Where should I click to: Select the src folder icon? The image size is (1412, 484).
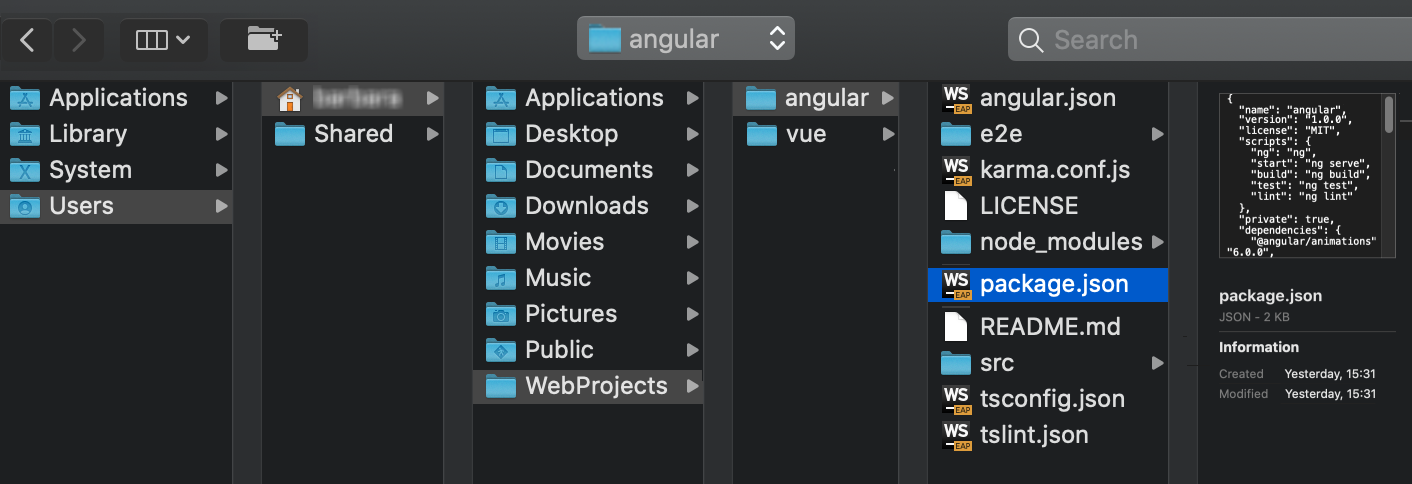(x=957, y=363)
